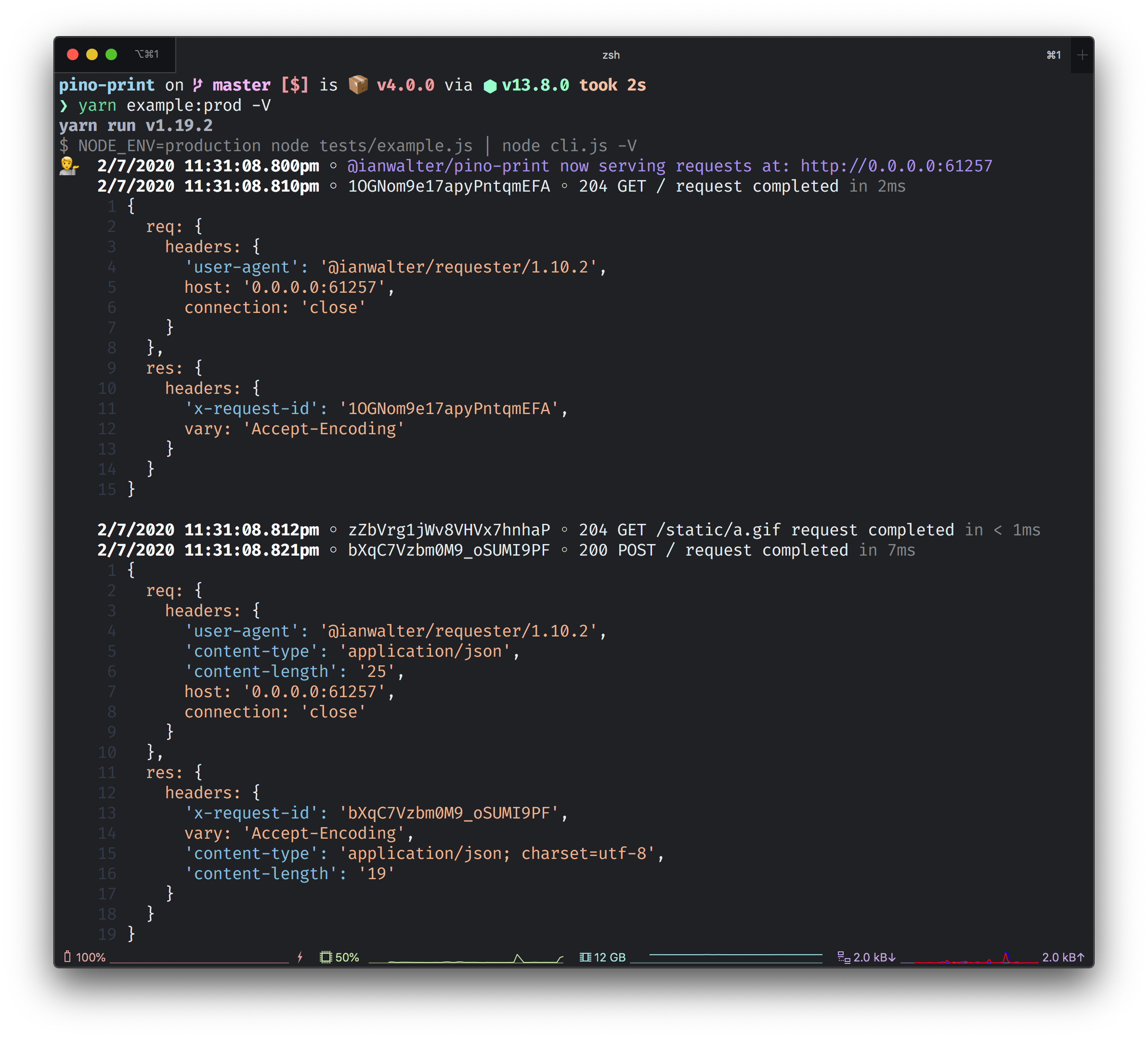Click the yellow minimize window button
The width and height of the screenshot is (1148, 1039).
point(91,54)
